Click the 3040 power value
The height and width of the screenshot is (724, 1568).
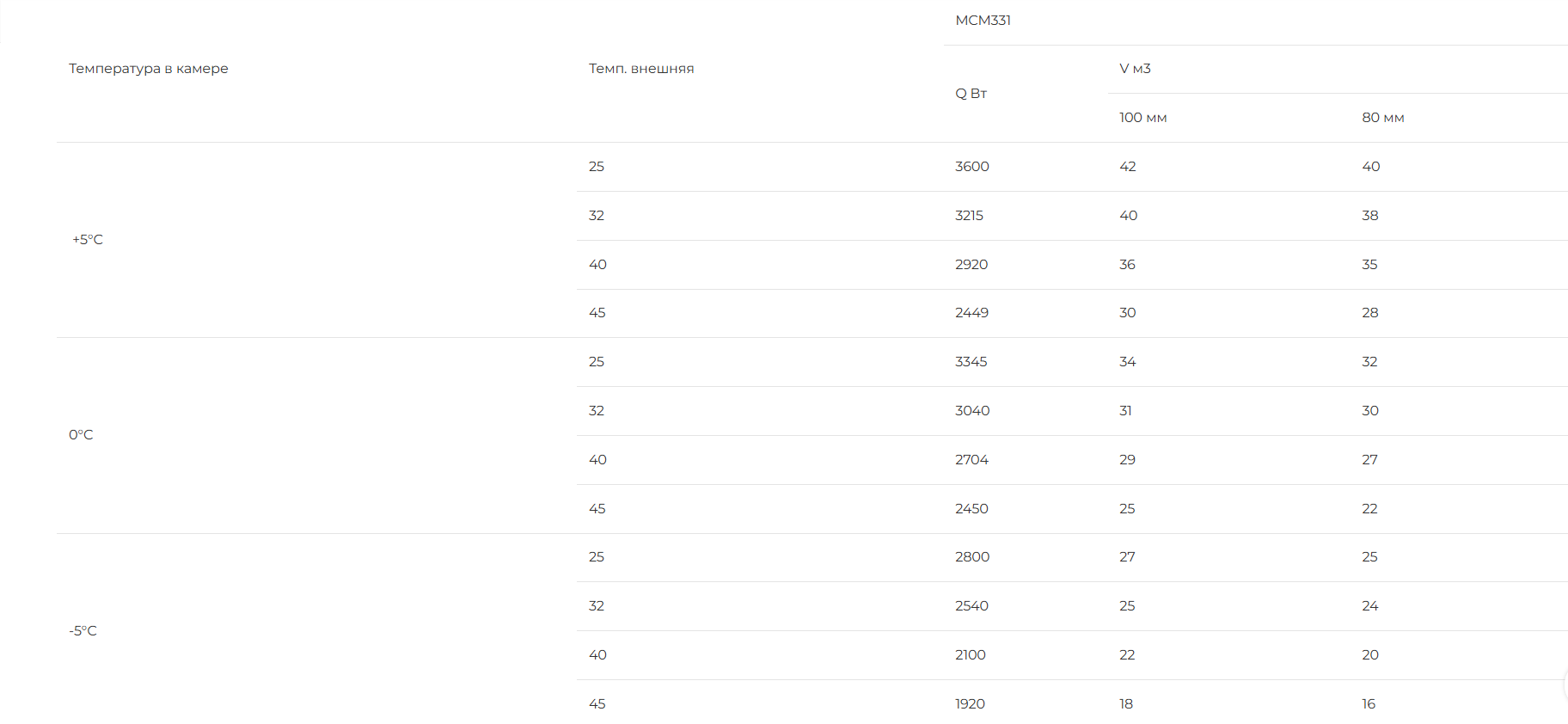[972, 410]
